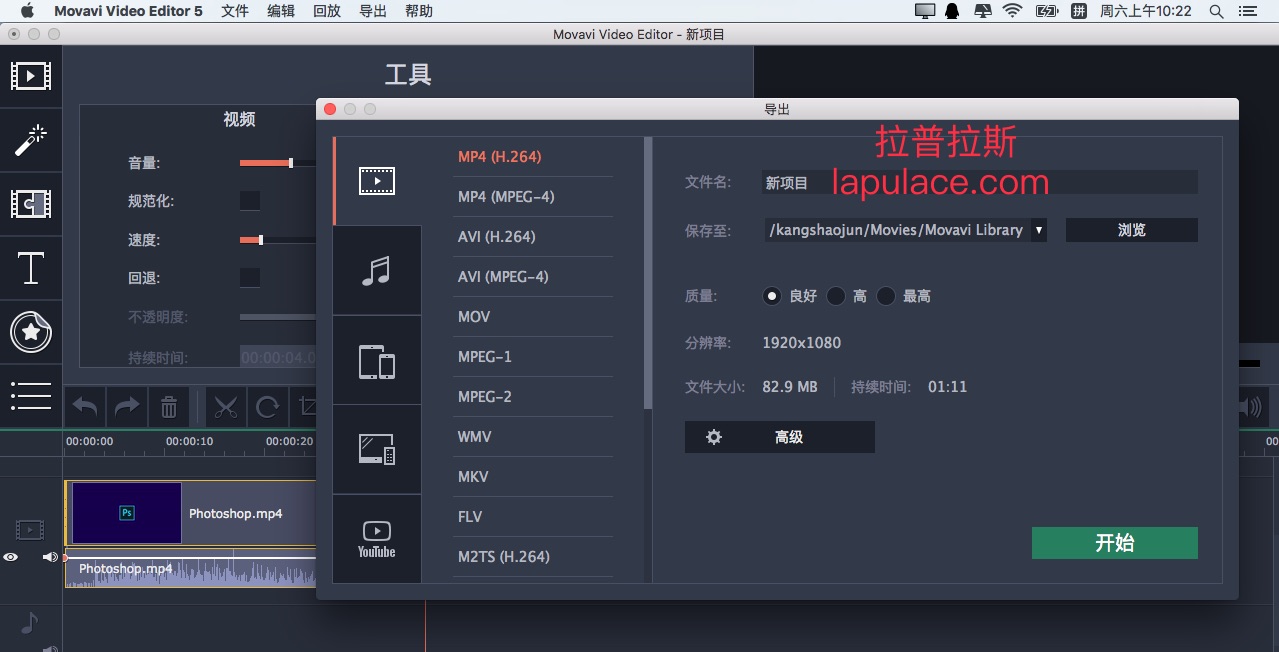Screen dimensions: 1279x652
Task: Split the clip with the scissors tool
Action: click(x=225, y=407)
